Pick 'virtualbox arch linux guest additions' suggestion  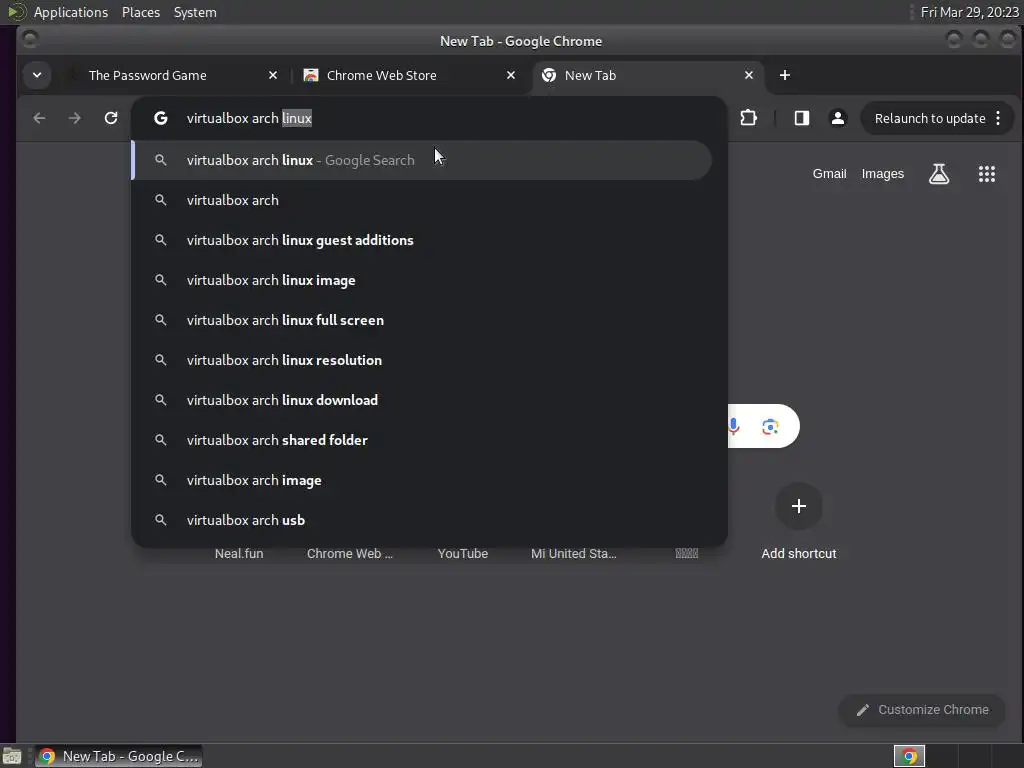pyautogui.click(x=422, y=240)
